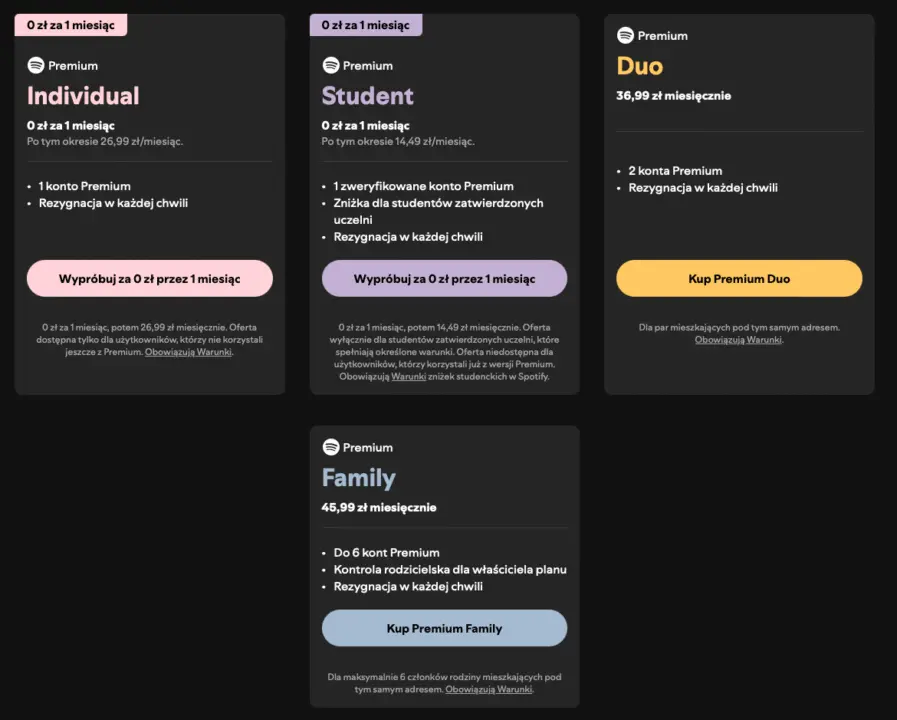Click the Family plan title
897x720 pixels.
[x=358, y=478]
